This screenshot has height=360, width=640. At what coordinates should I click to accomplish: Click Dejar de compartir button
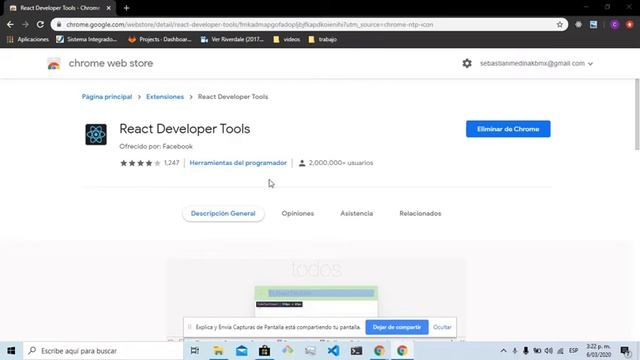click(x=397, y=327)
